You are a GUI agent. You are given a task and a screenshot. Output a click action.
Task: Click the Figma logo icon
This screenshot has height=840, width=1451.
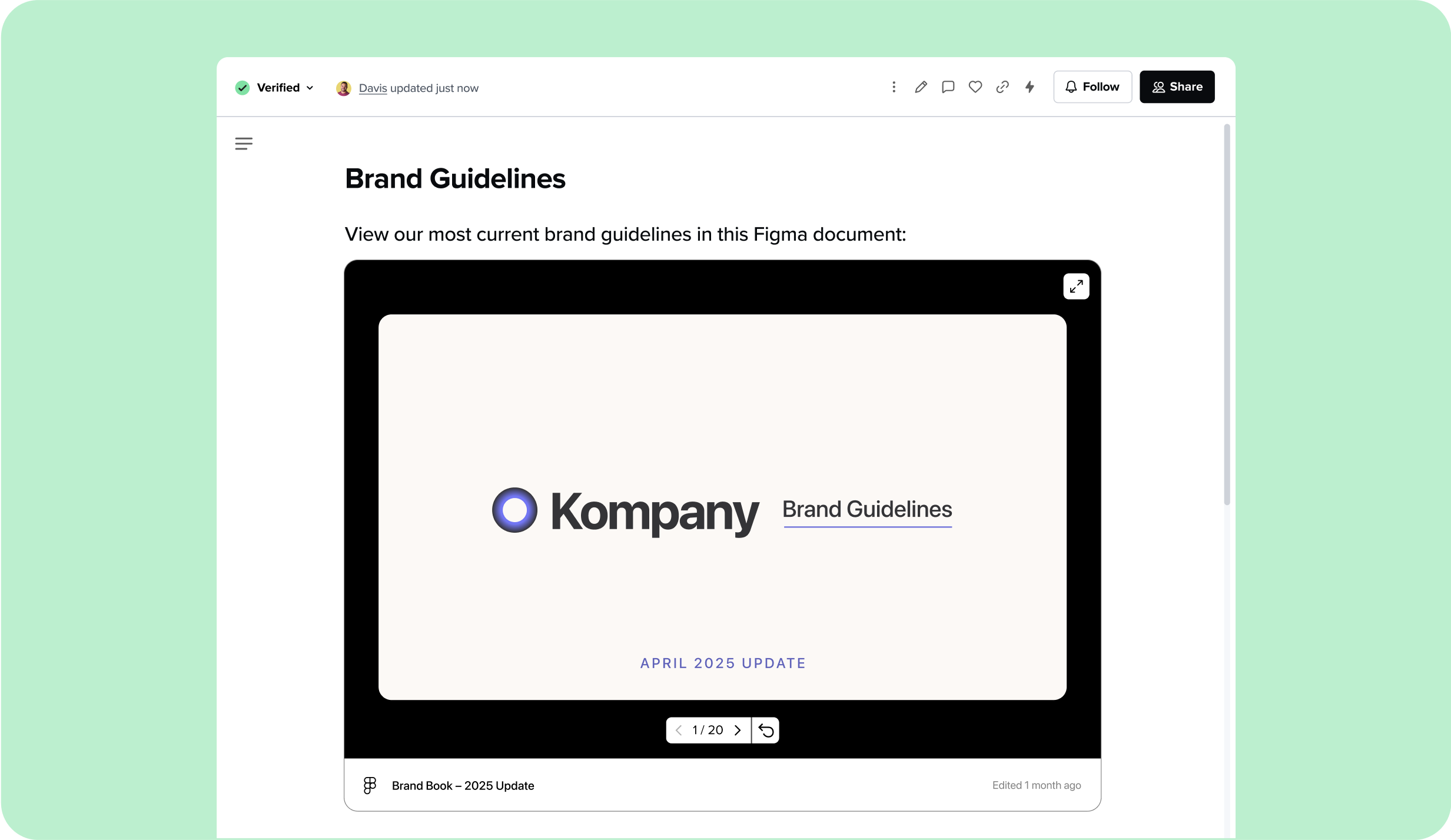coord(370,785)
